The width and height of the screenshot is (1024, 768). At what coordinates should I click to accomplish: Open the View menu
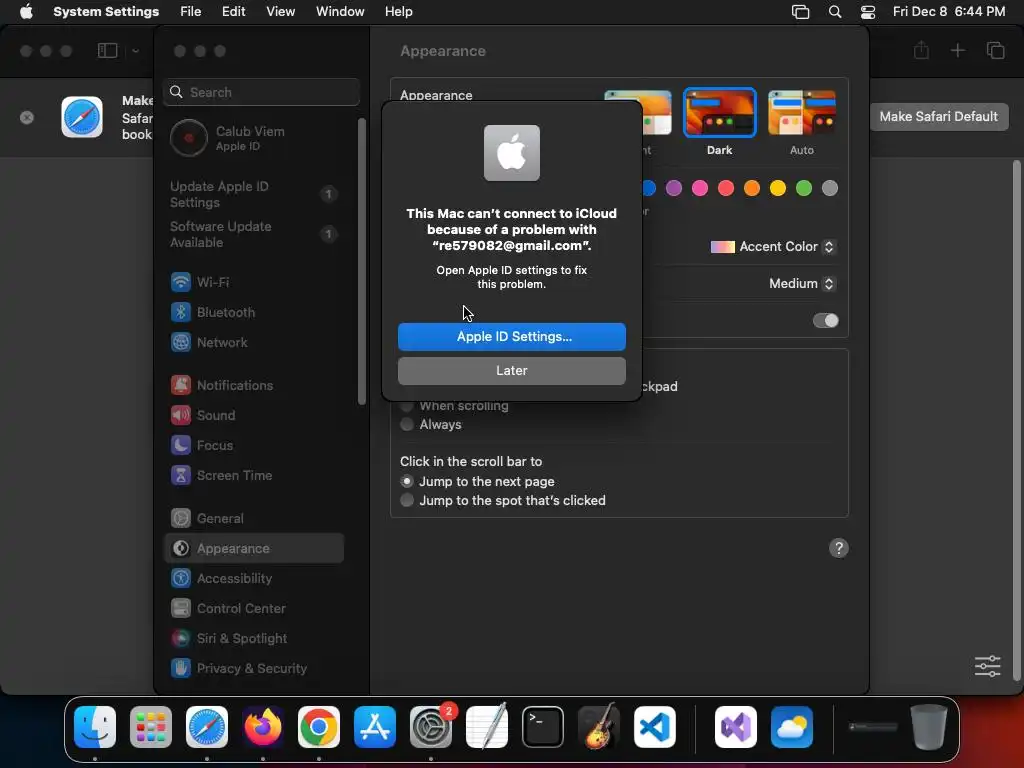point(280,11)
